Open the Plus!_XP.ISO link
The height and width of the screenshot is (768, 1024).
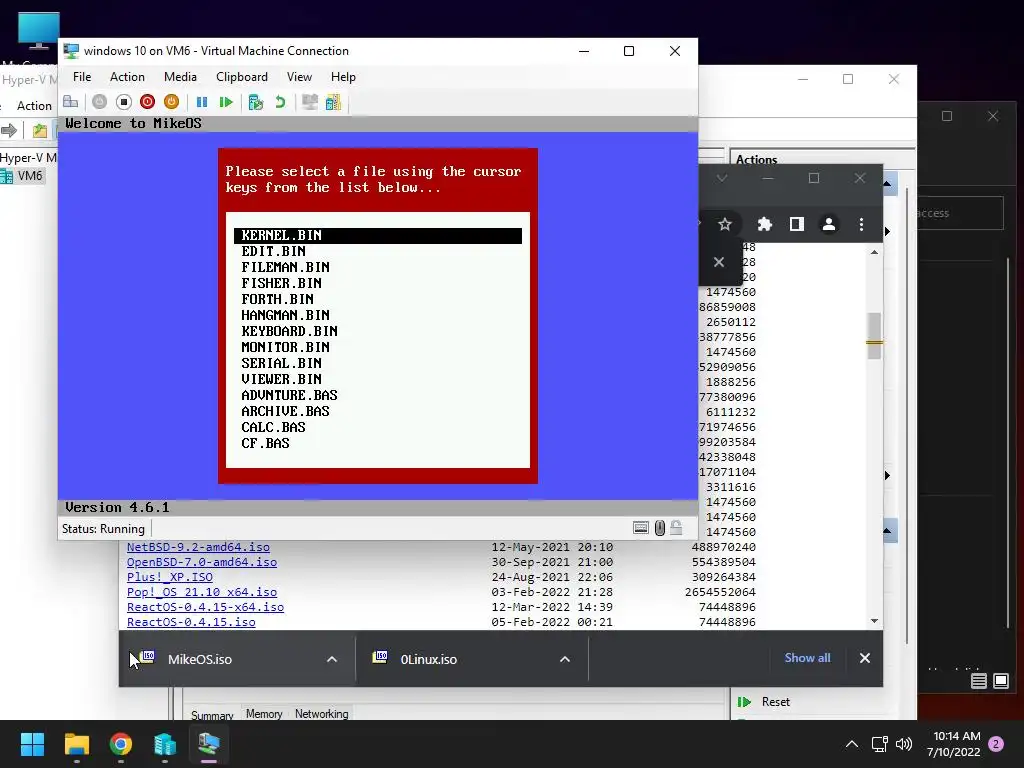point(170,577)
